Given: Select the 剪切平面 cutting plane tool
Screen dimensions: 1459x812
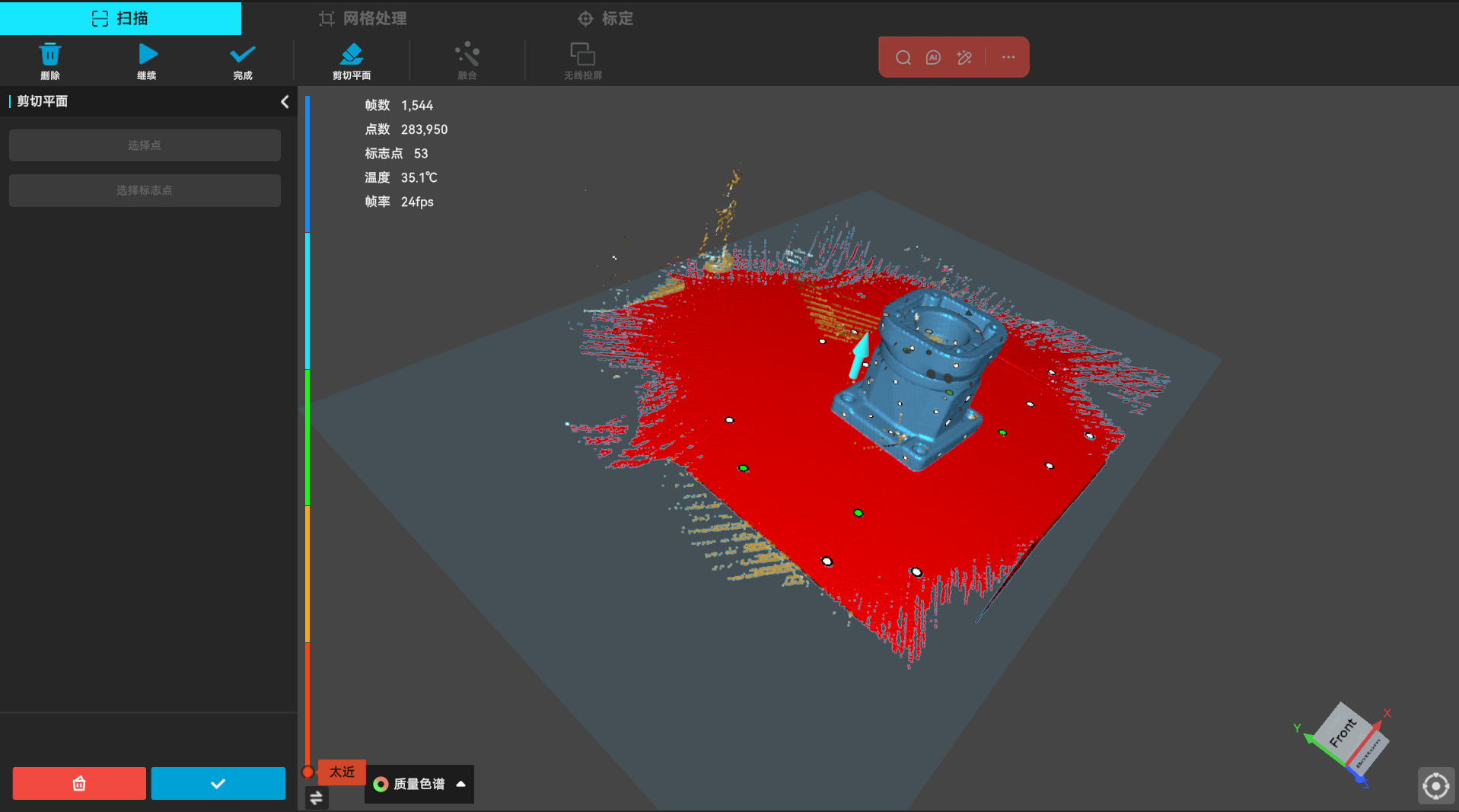Looking at the screenshot, I should 351,60.
